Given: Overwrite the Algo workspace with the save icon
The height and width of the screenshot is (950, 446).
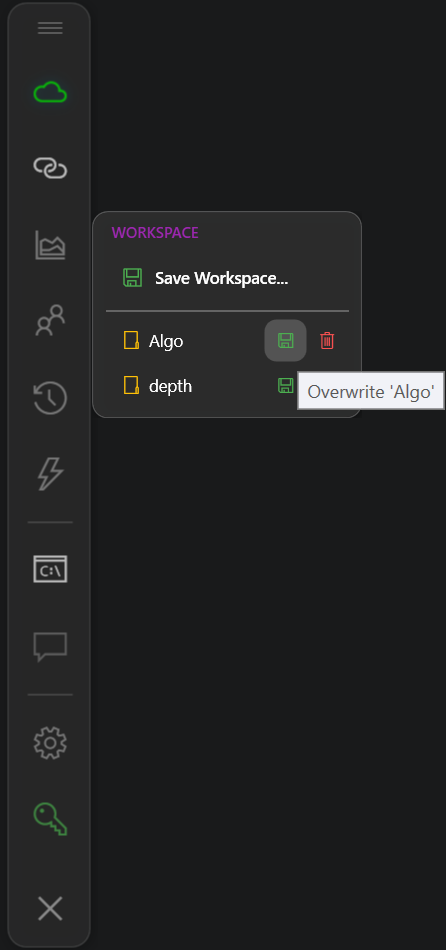Looking at the screenshot, I should click(285, 340).
